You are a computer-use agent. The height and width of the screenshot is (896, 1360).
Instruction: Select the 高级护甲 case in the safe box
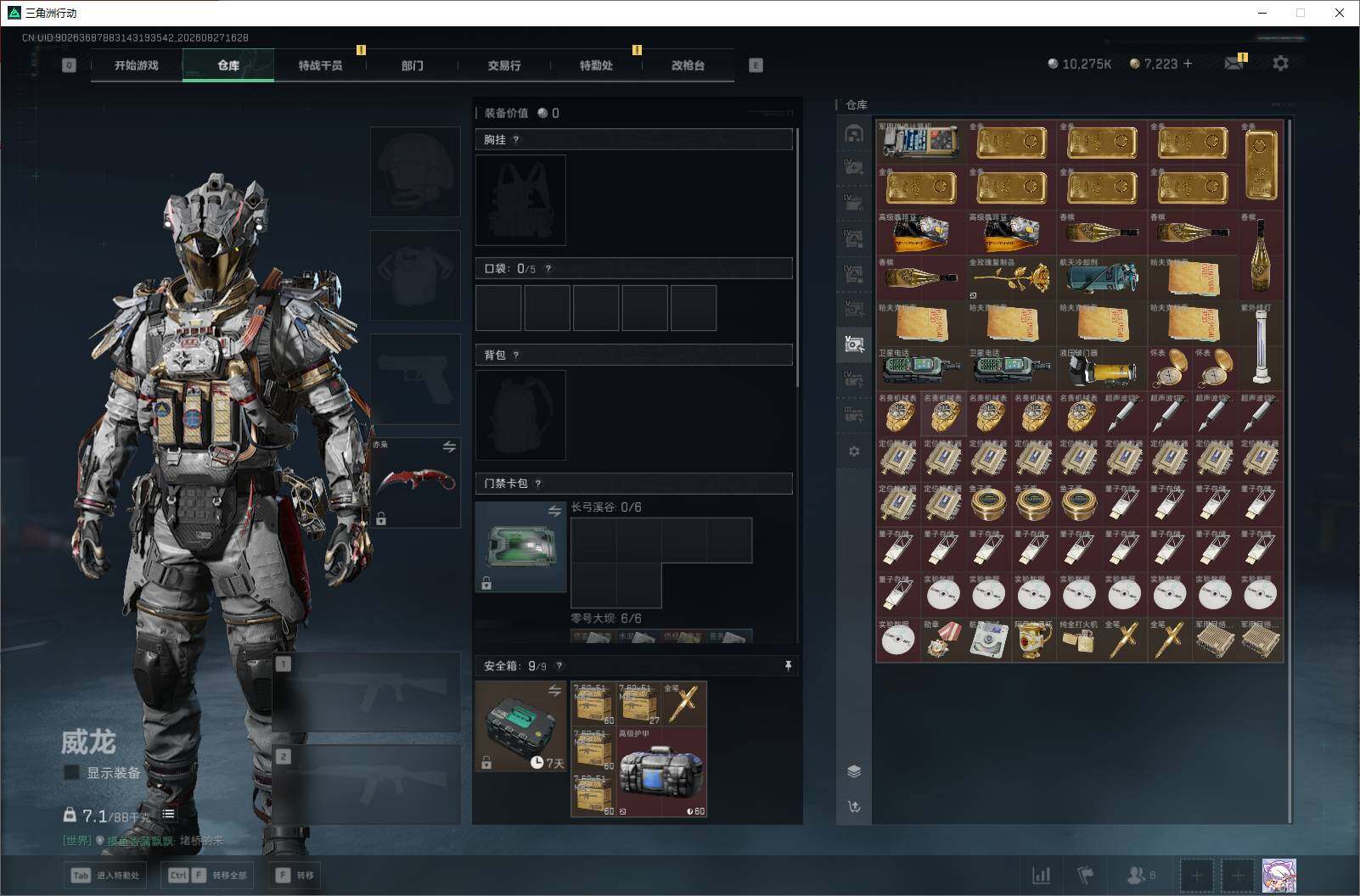[661, 772]
